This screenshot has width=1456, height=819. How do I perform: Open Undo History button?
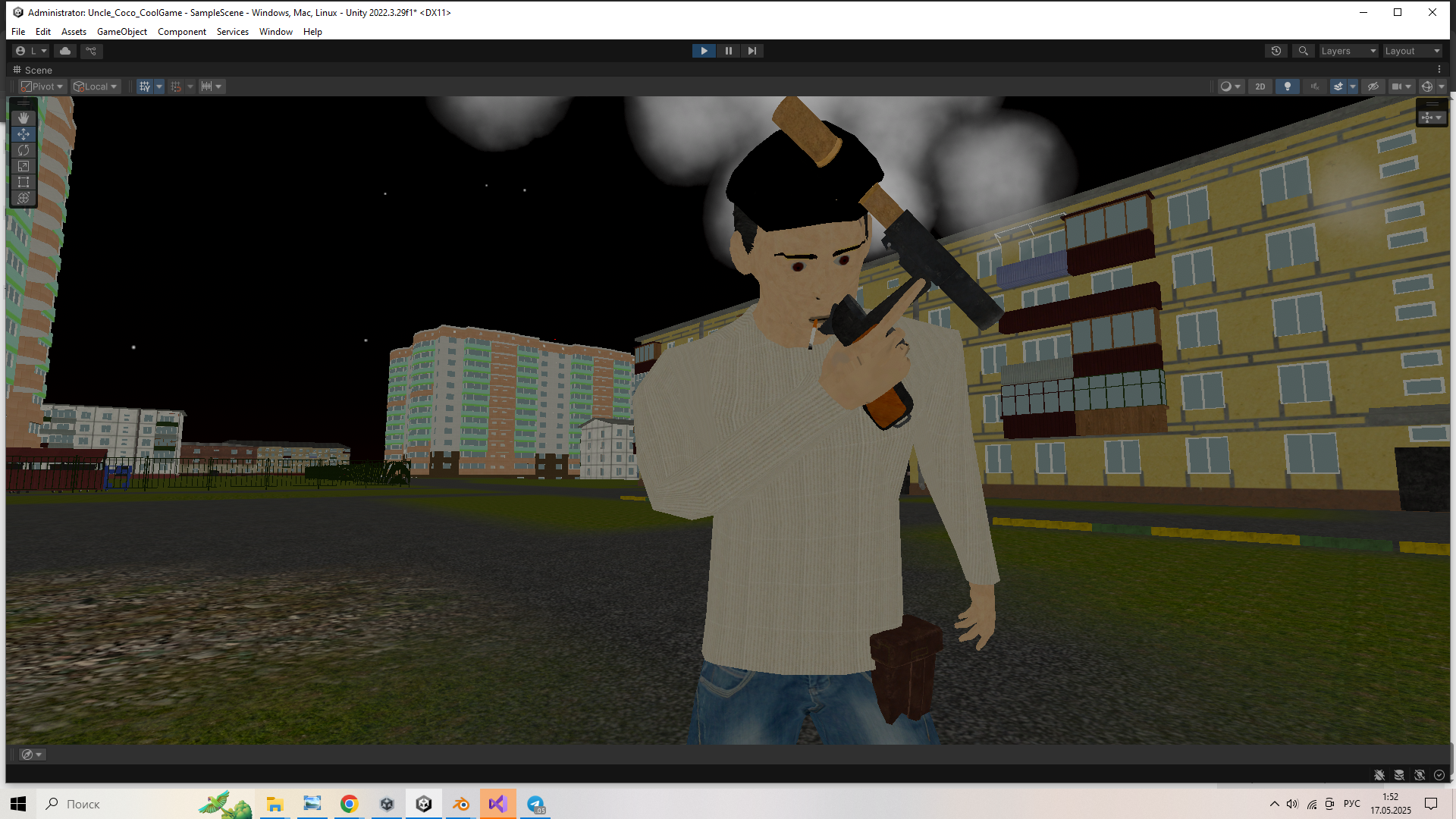1276,51
